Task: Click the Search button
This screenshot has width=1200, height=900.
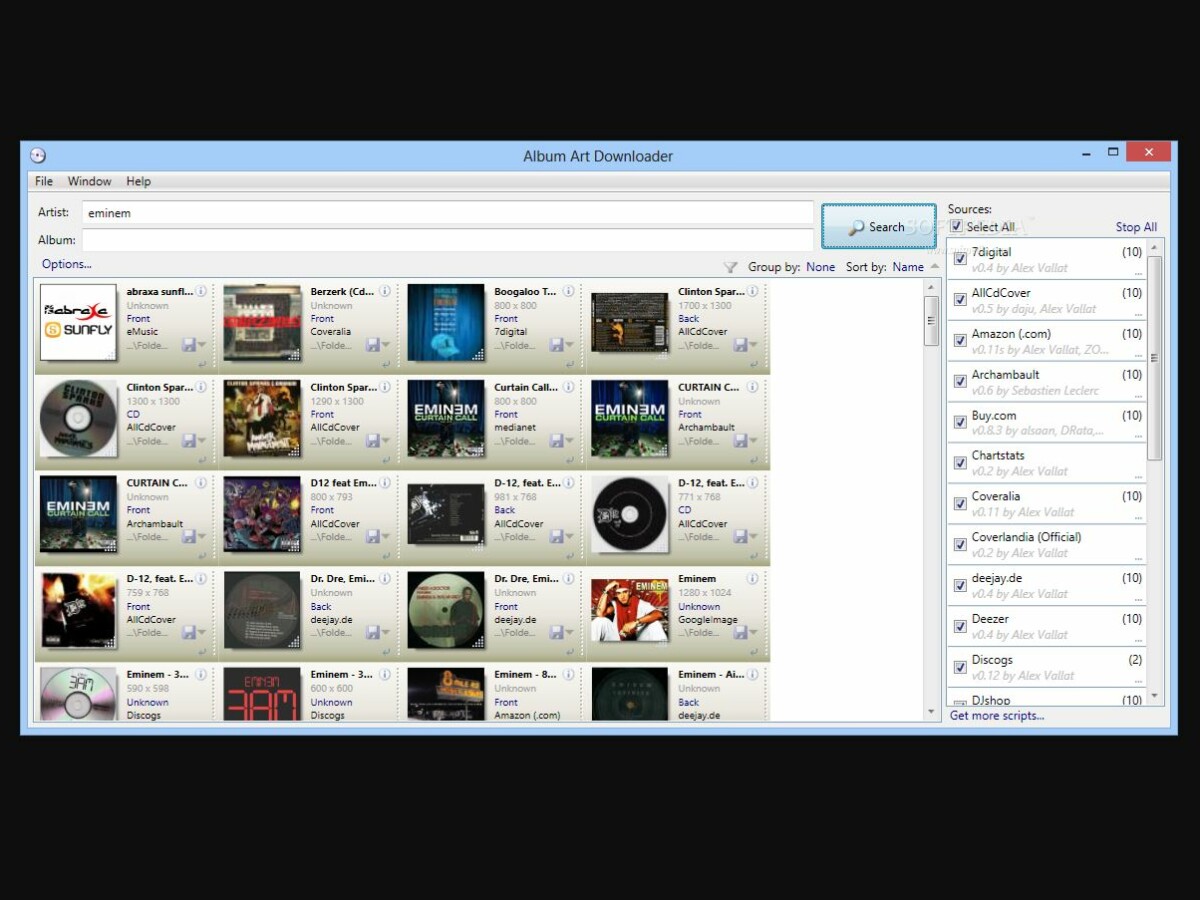Action: (878, 226)
